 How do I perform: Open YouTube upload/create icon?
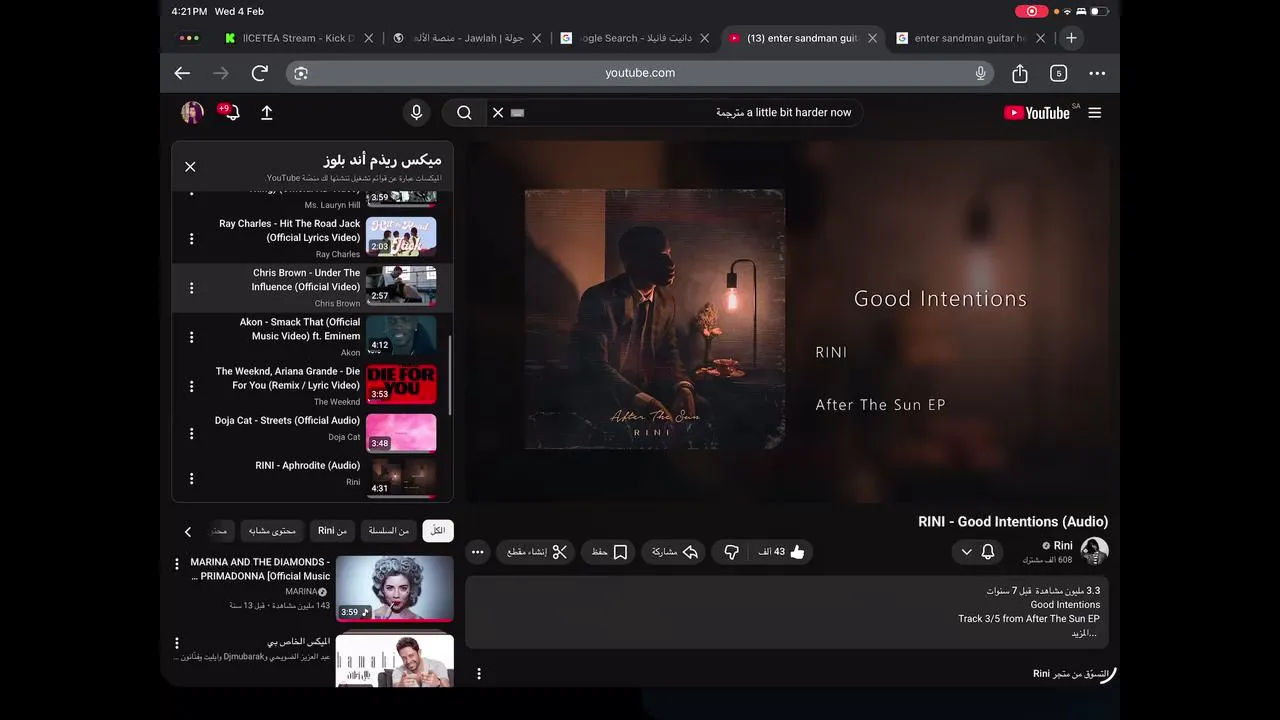coord(267,113)
